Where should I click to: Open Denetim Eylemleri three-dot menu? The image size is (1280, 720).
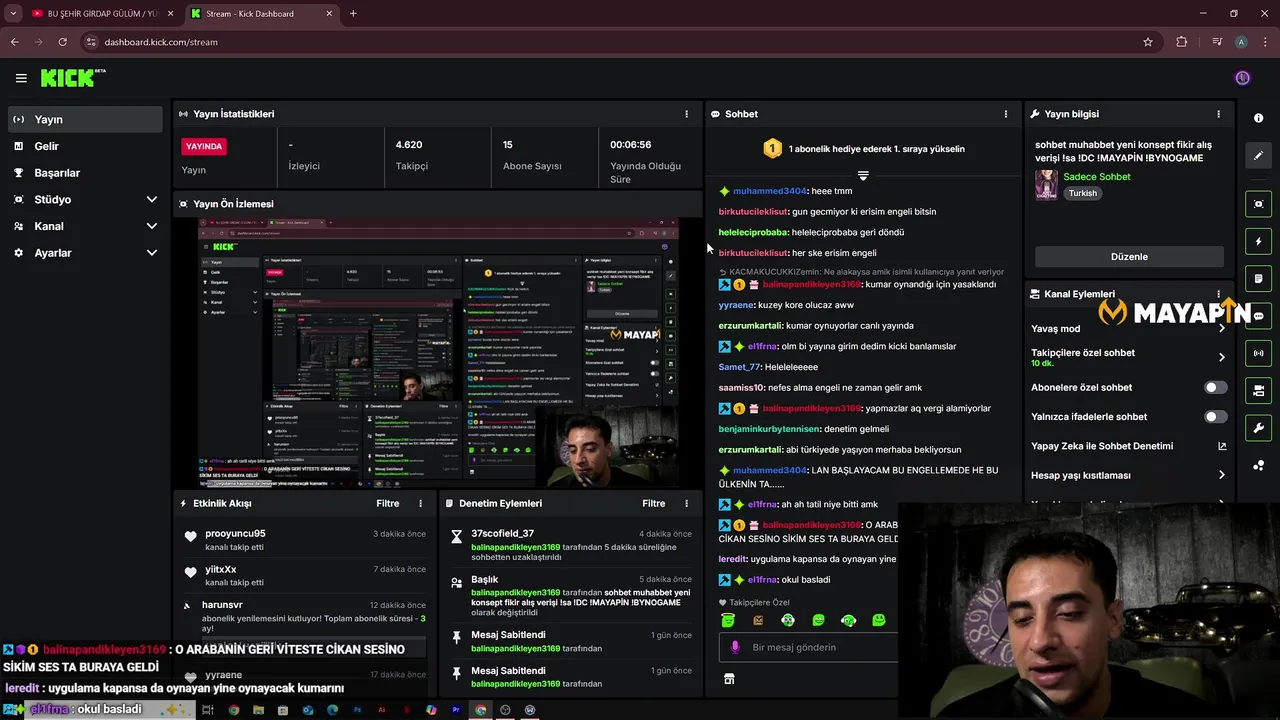coord(686,504)
